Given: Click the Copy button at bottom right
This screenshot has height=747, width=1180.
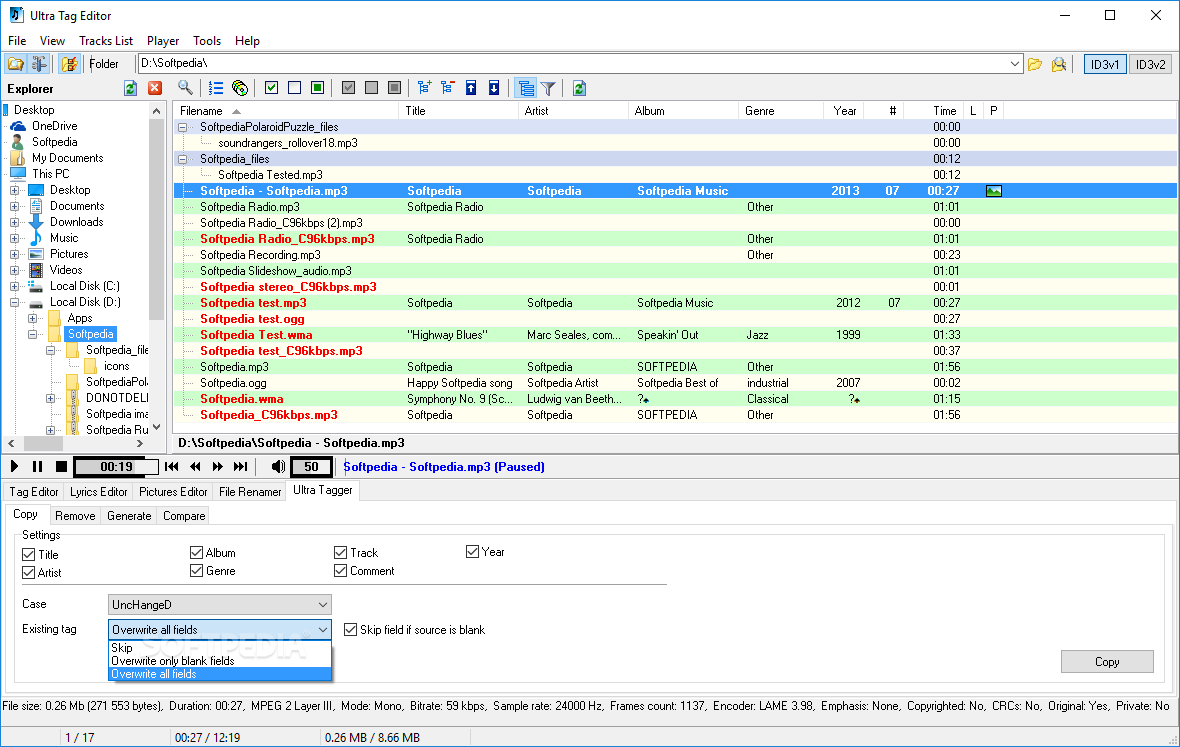Looking at the screenshot, I should pos(1107,662).
